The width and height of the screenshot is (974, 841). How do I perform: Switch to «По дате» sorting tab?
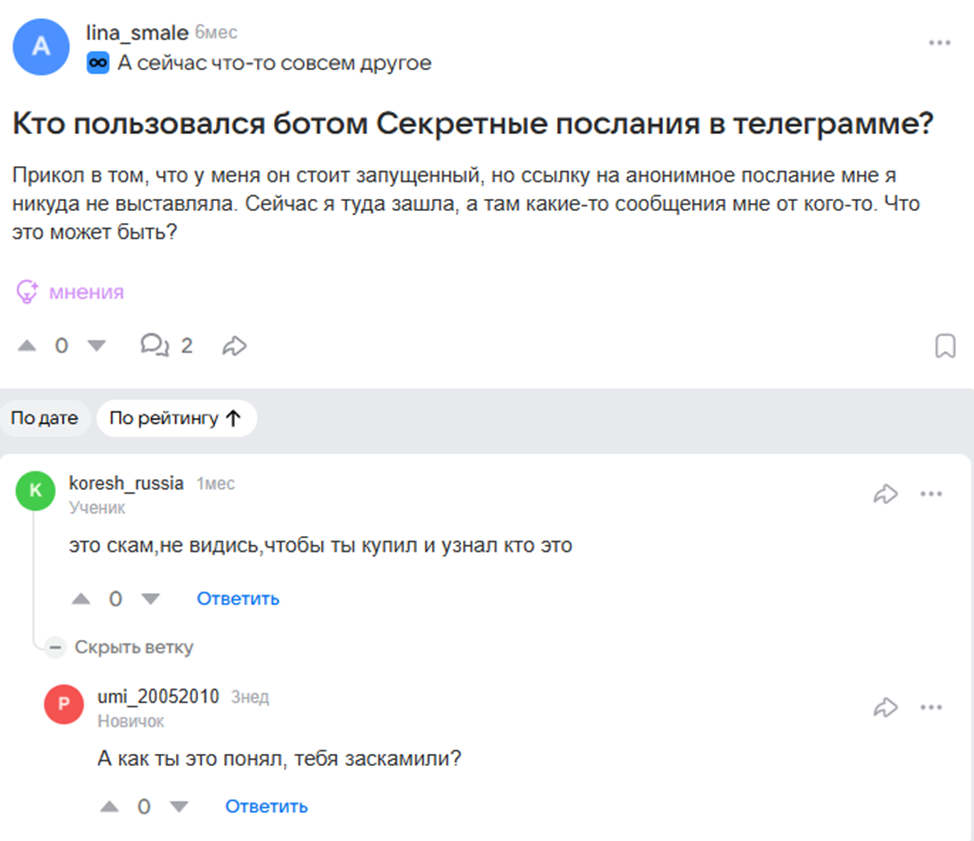pos(44,418)
